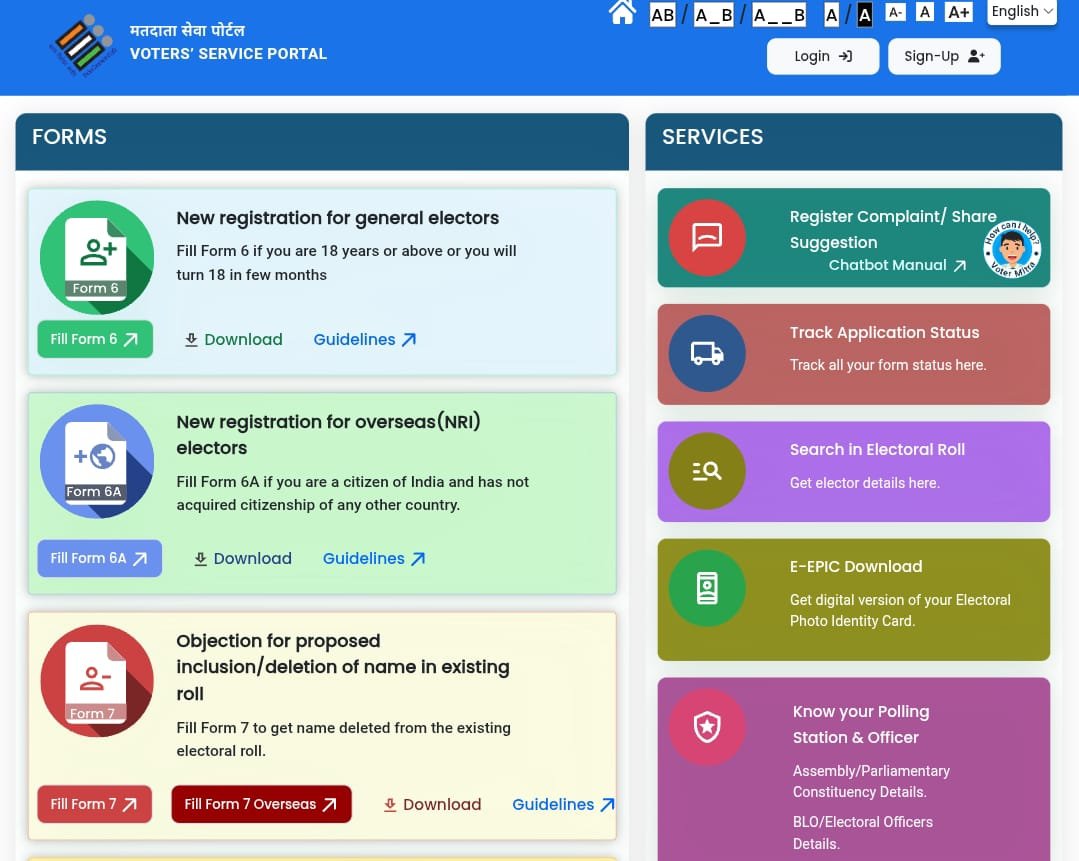Open the Chatbot Manual link
The image size is (1079, 861).
897,266
